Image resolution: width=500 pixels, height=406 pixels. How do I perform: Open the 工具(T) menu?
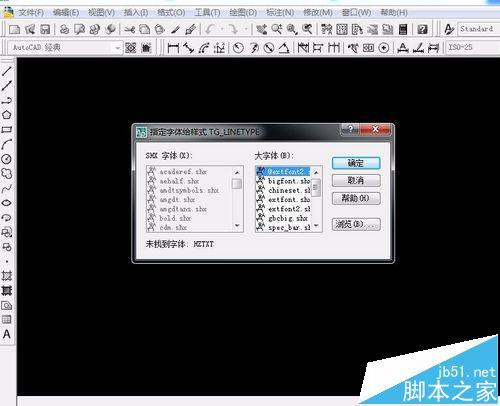[207, 13]
